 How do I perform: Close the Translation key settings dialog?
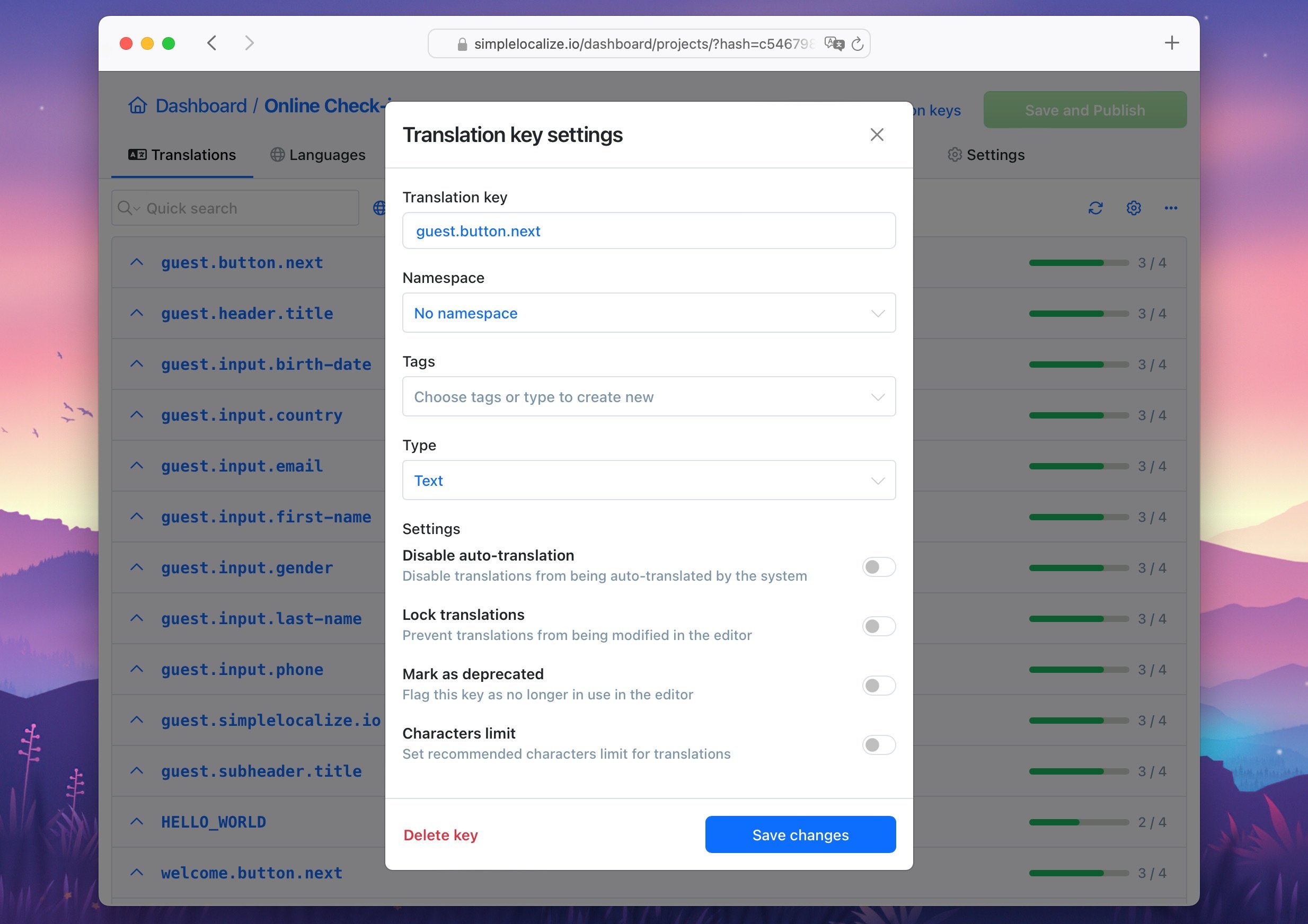877,135
